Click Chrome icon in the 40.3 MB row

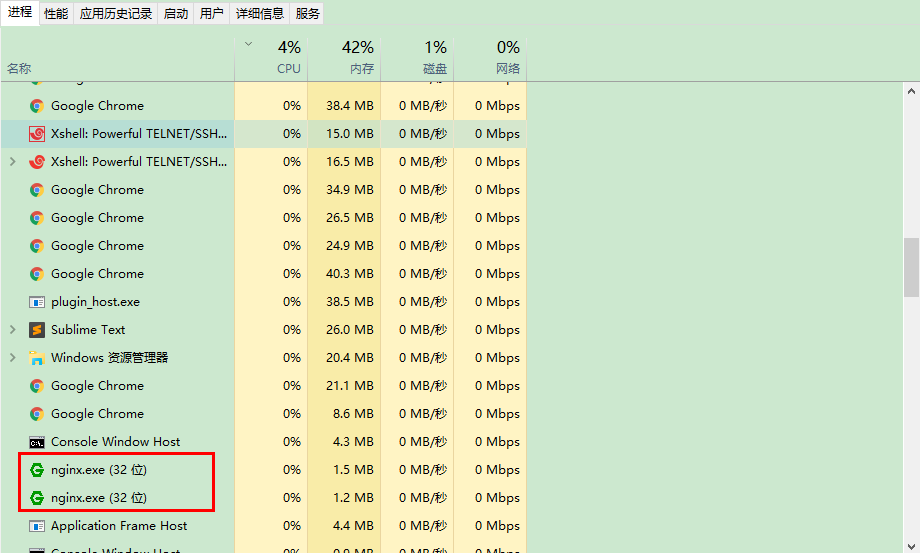(x=37, y=274)
